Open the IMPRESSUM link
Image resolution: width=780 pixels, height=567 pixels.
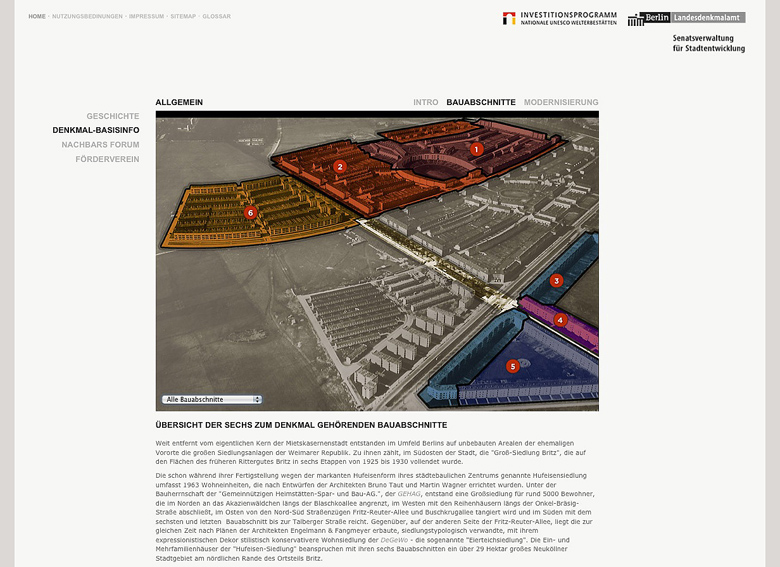click(x=146, y=16)
